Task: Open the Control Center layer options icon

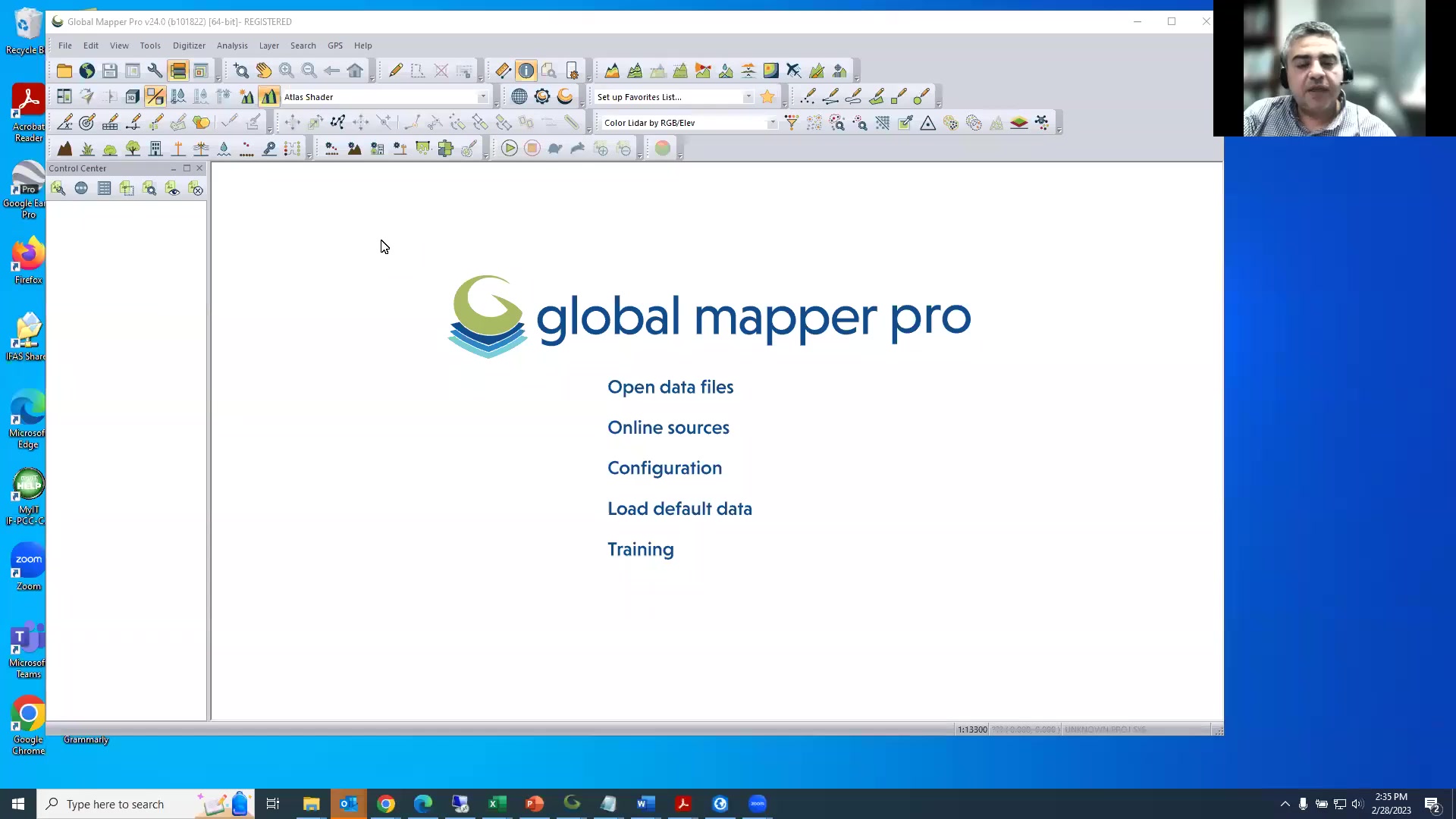Action: (58, 188)
